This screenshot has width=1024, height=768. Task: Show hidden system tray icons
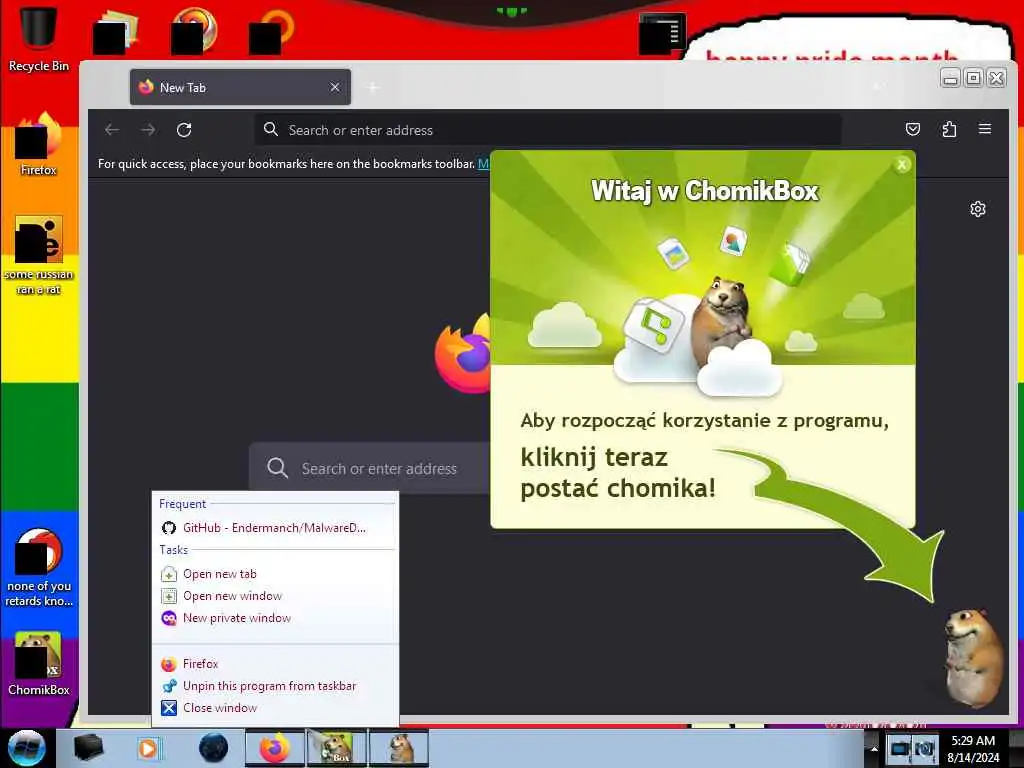[x=874, y=749]
